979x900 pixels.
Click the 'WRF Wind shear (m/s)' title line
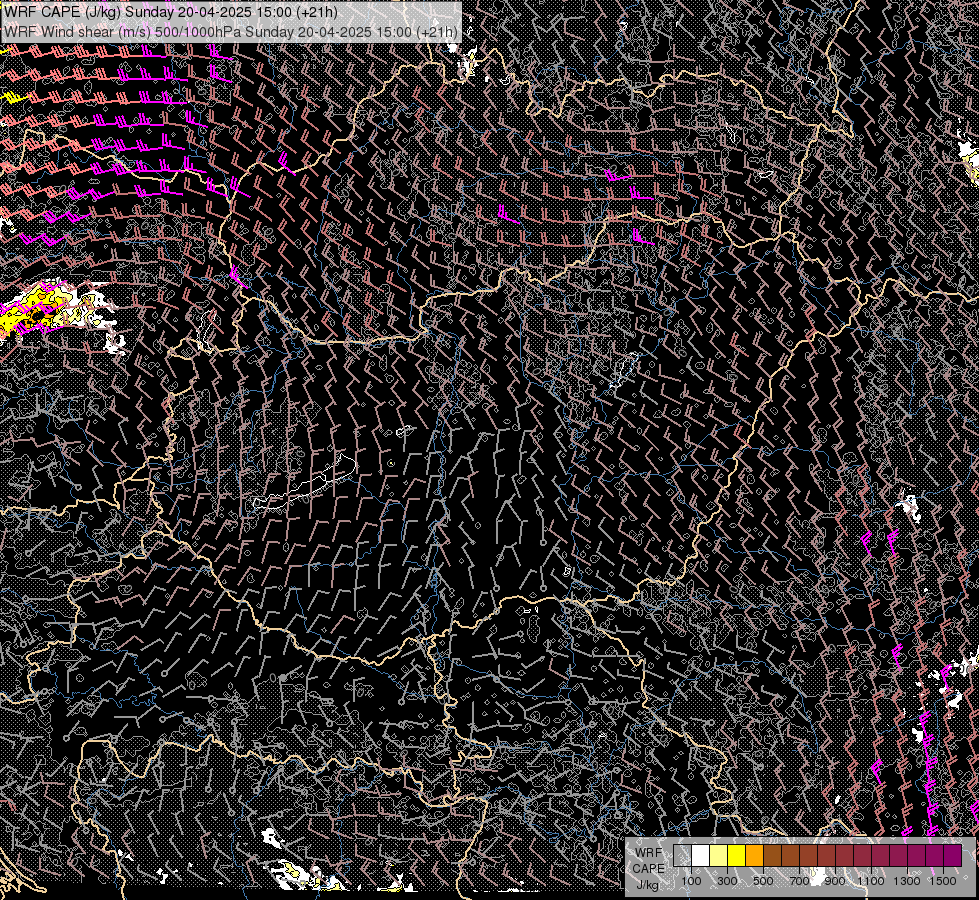click(x=230, y=31)
